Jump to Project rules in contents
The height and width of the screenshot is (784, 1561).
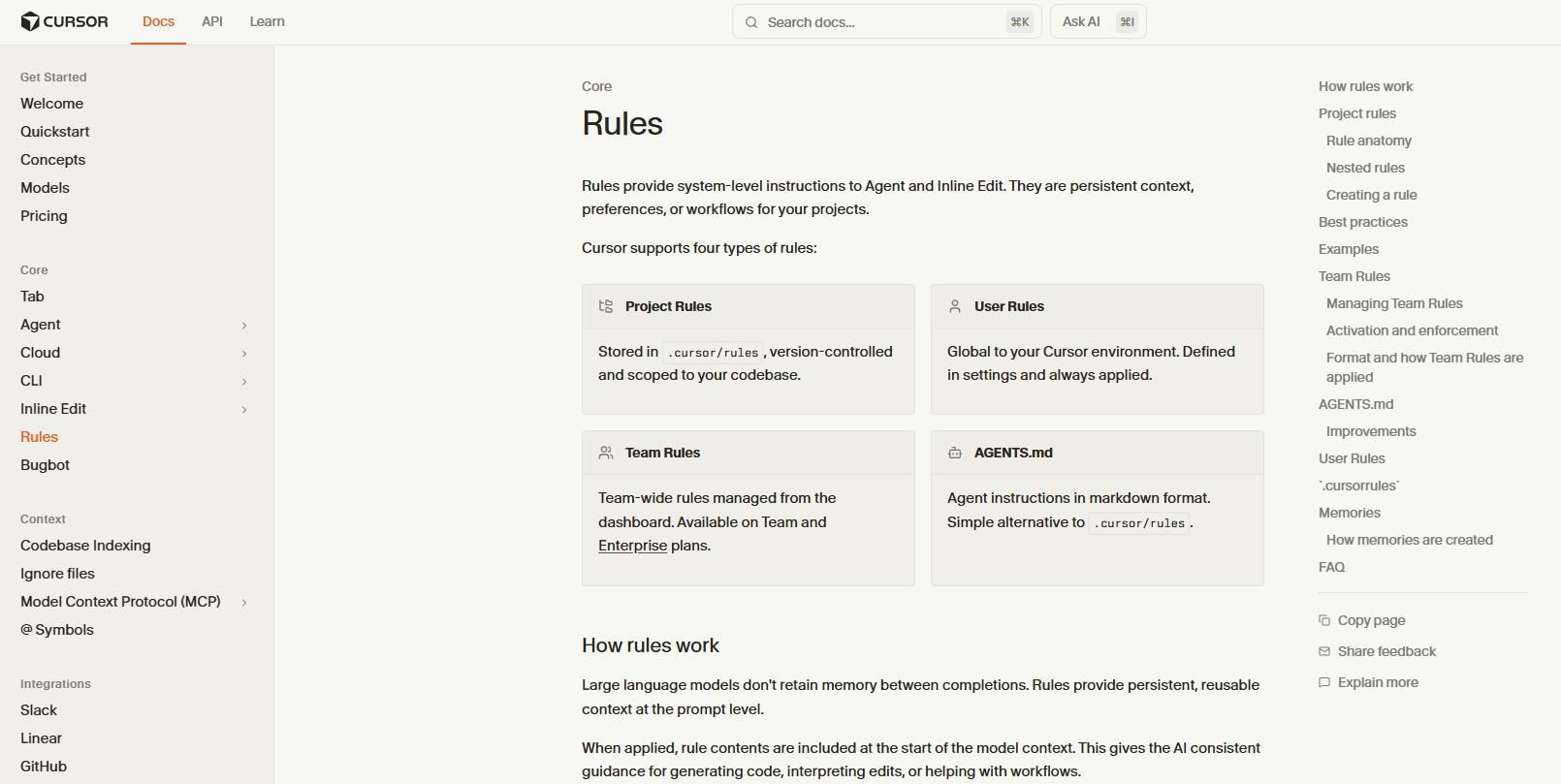pyautogui.click(x=1357, y=113)
